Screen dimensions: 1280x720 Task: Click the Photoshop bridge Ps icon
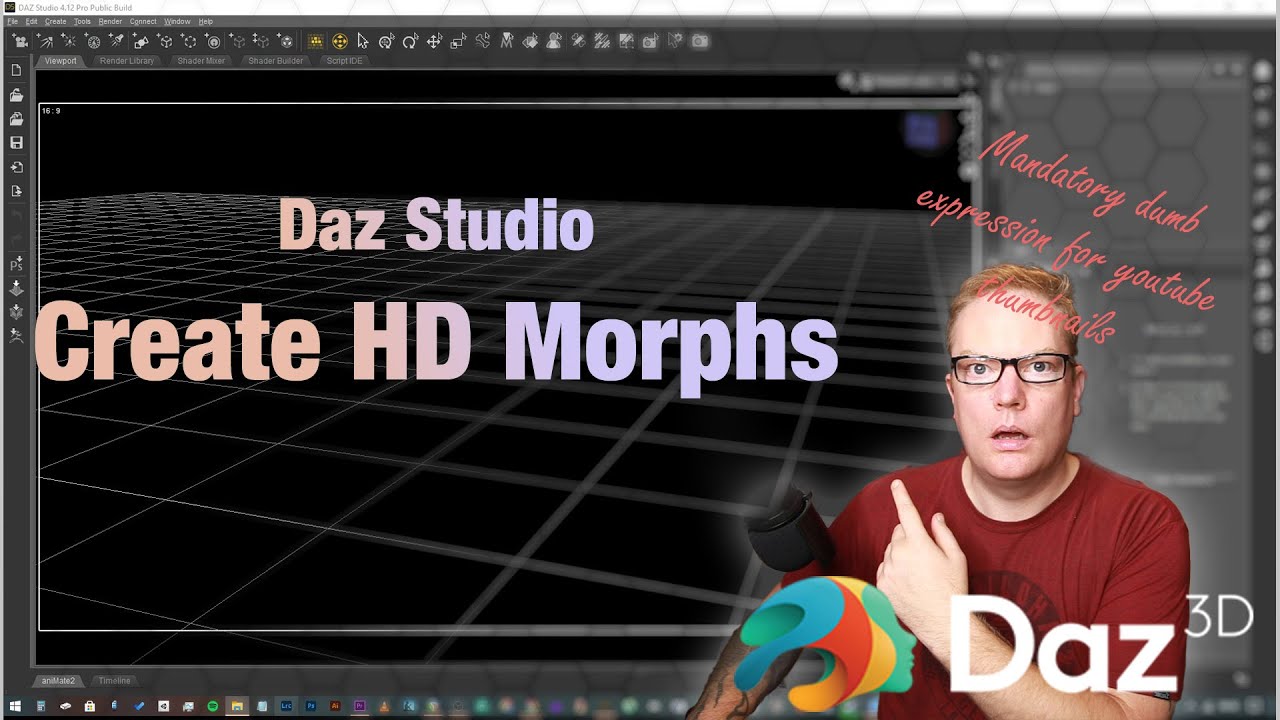pos(16,264)
